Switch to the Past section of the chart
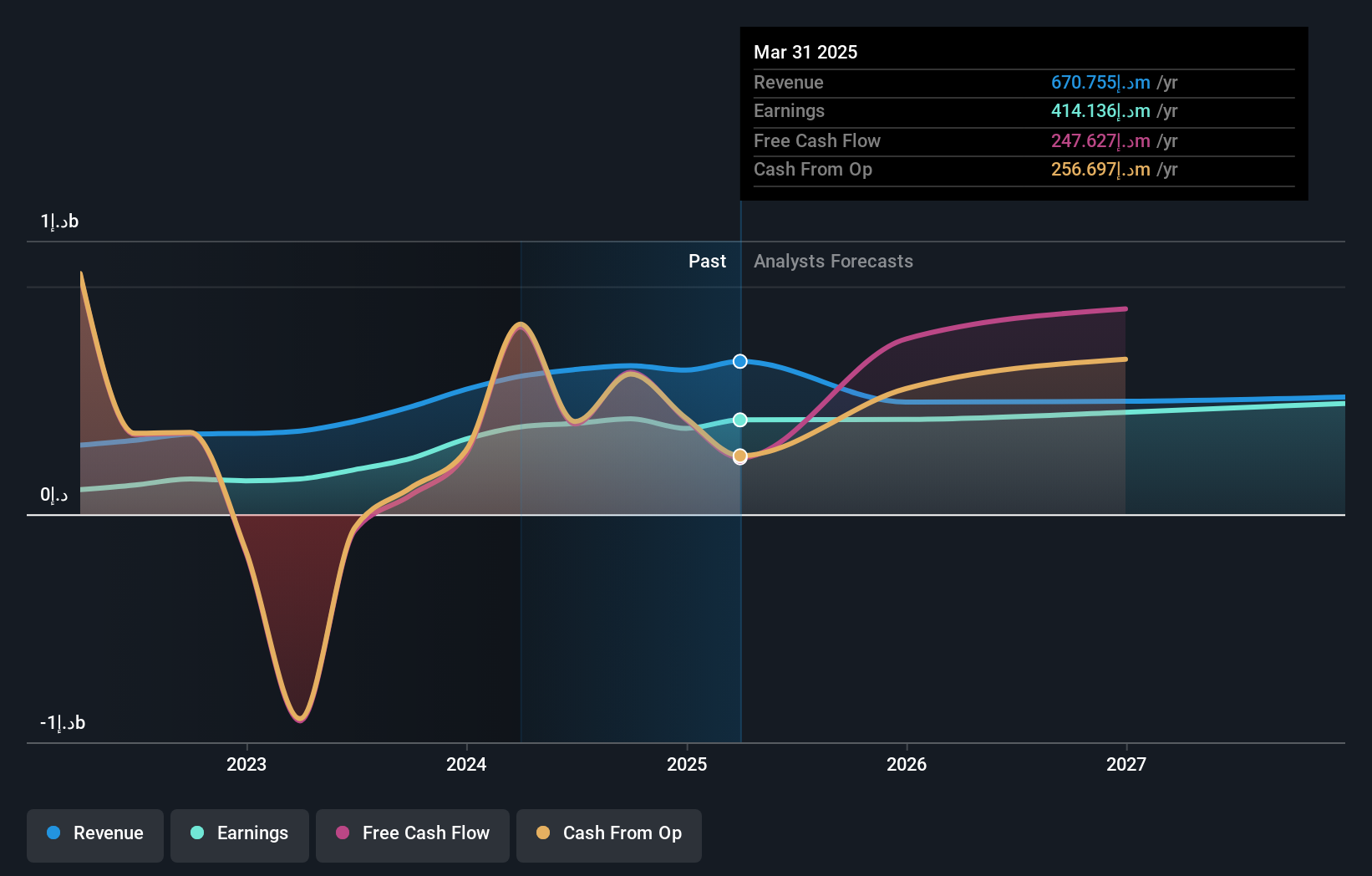Screen dimensions: 1372x876 coord(708,261)
